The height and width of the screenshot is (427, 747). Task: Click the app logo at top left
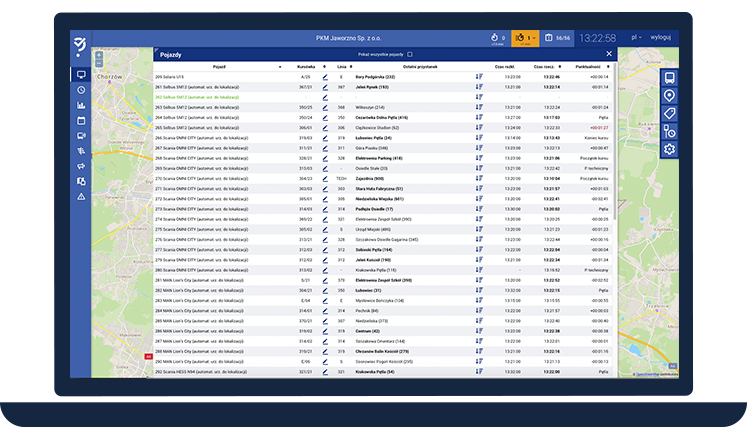click(x=80, y=47)
